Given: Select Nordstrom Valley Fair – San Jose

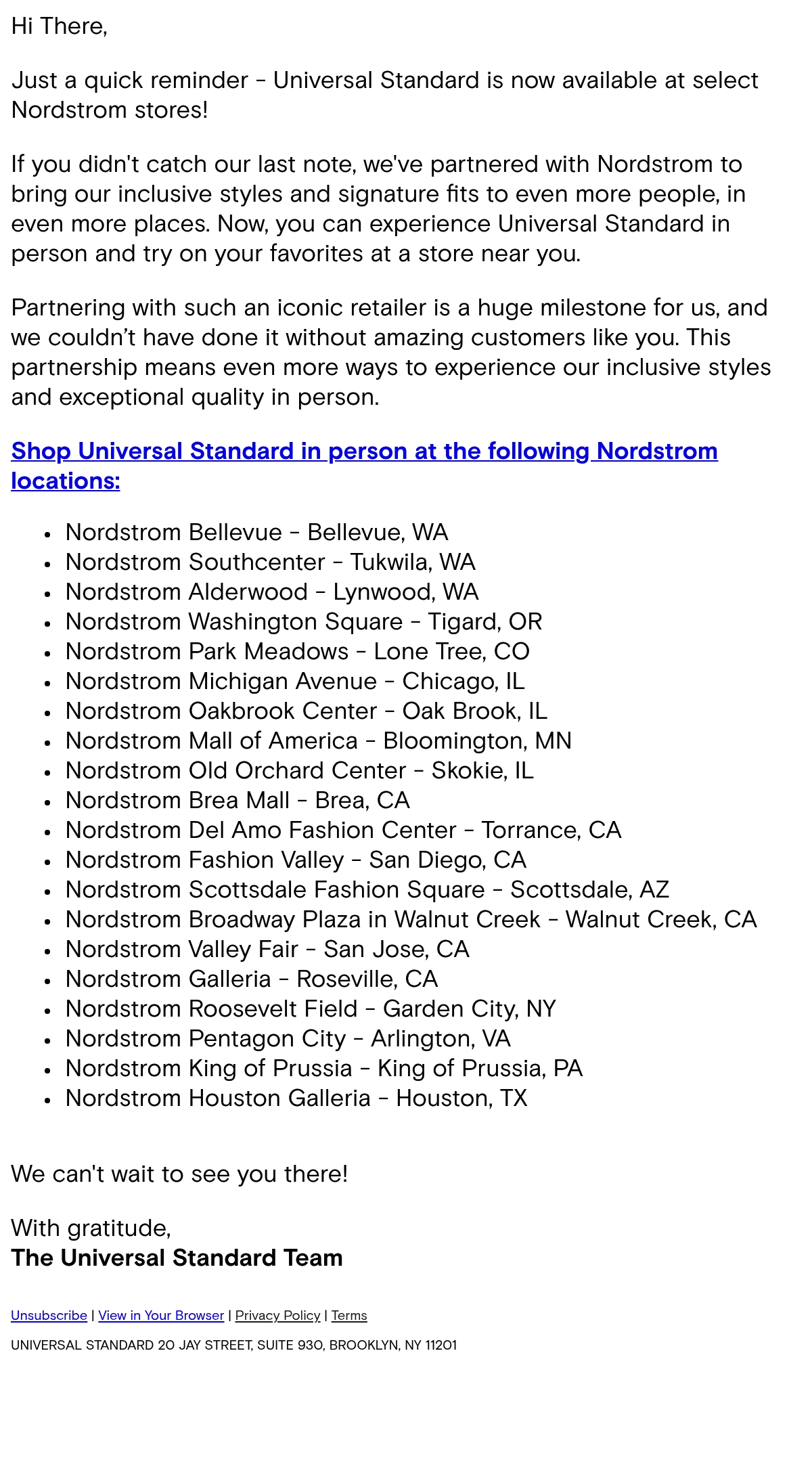Looking at the screenshot, I should [267, 949].
